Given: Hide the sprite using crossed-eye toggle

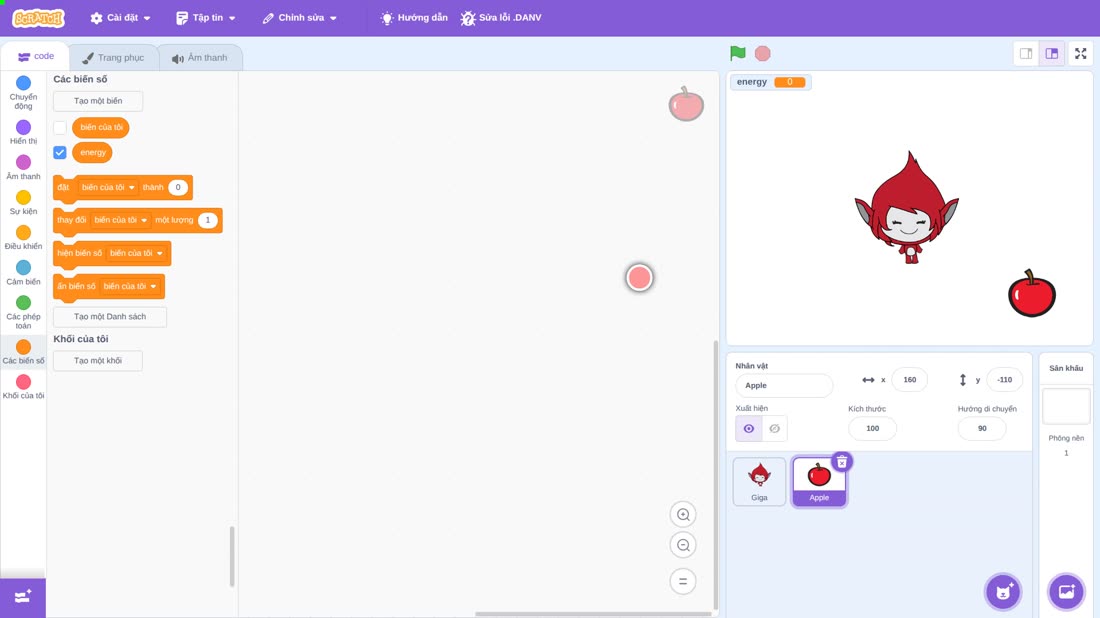Looking at the screenshot, I should [x=774, y=429].
